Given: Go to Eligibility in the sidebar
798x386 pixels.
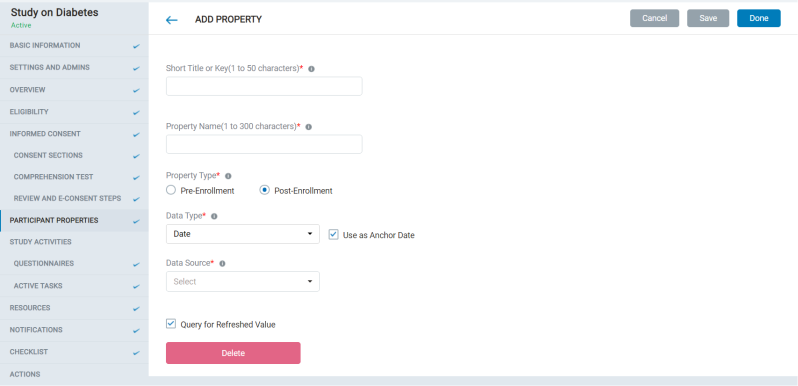Looking at the screenshot, I should click(x=29, y=112).
